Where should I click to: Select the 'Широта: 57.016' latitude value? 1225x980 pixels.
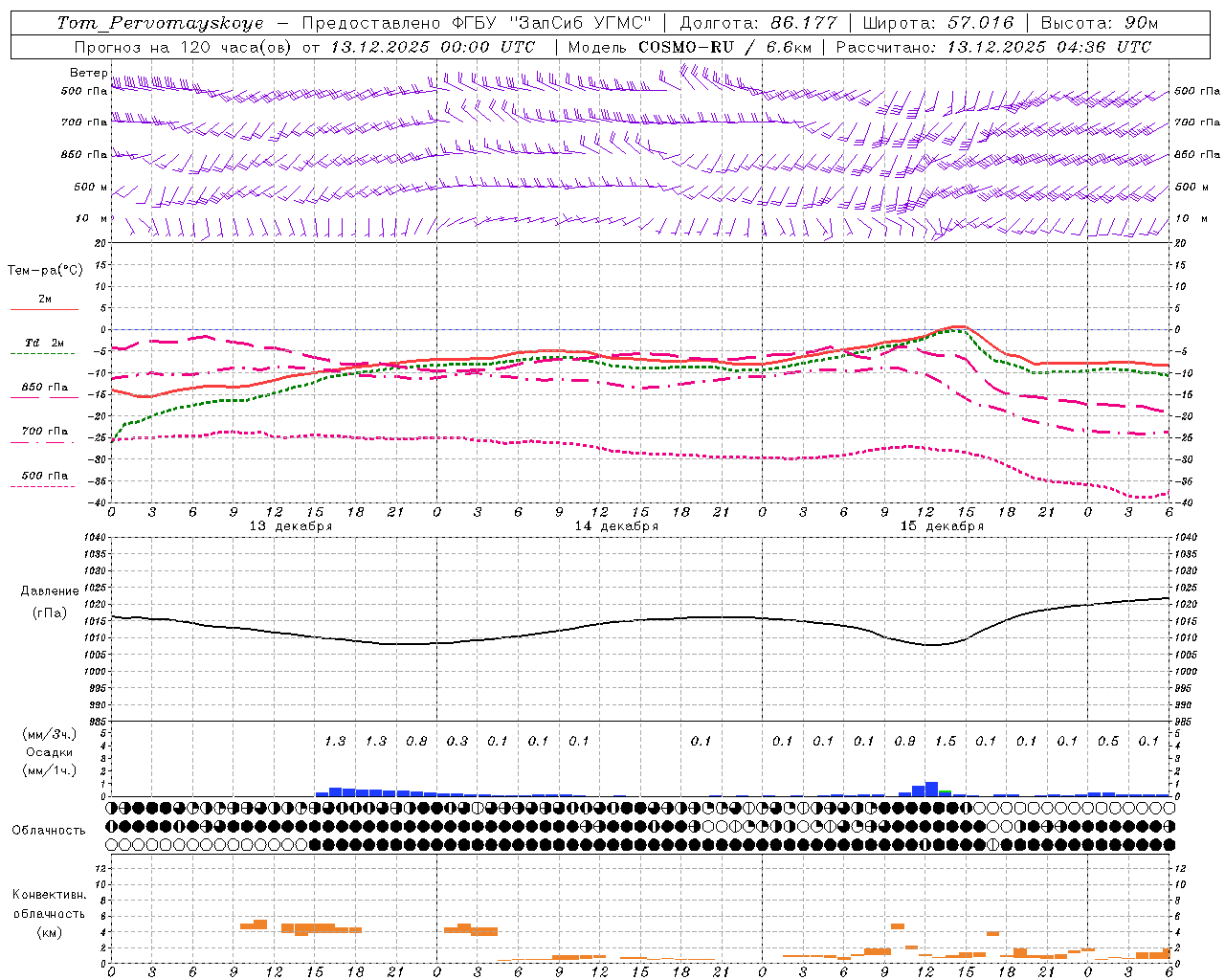[x=938, y=23]
